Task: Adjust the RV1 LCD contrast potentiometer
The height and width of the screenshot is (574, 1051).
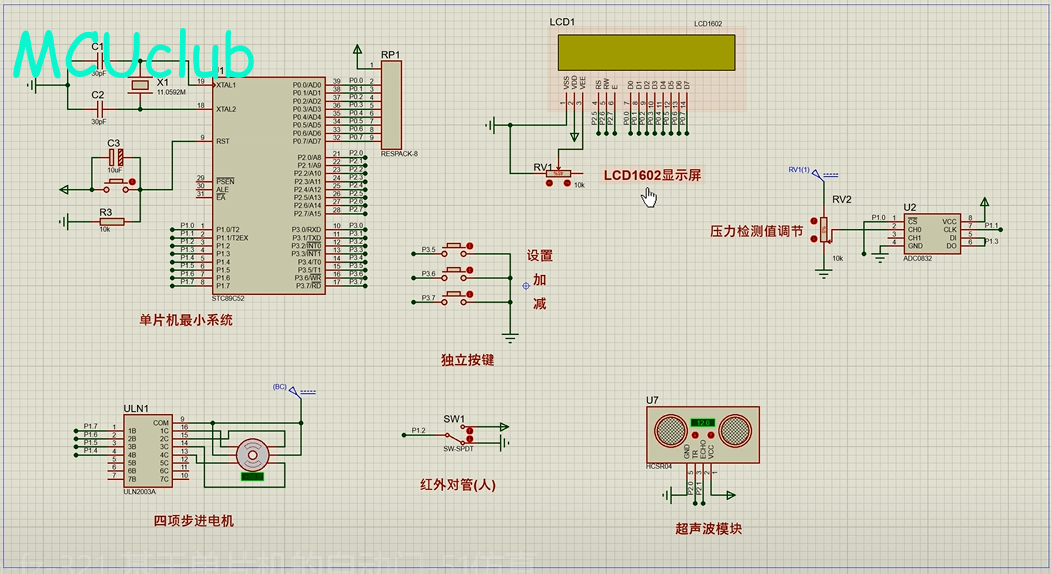Action: [558, 174]
